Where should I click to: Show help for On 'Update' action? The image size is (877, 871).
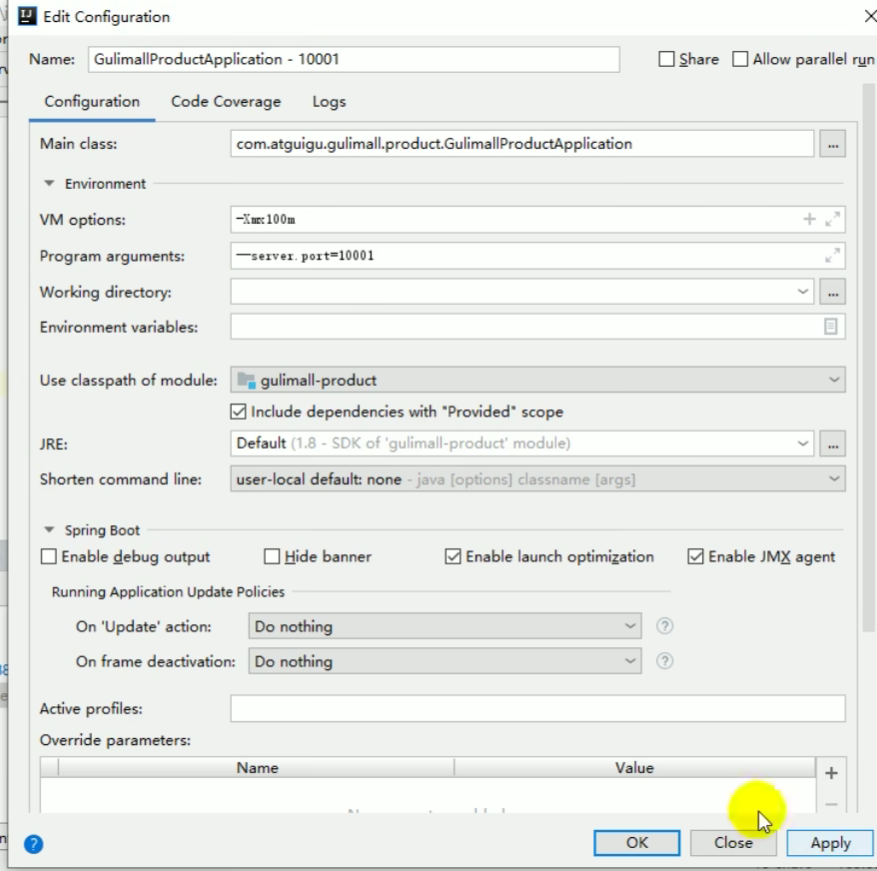point(664,626)
